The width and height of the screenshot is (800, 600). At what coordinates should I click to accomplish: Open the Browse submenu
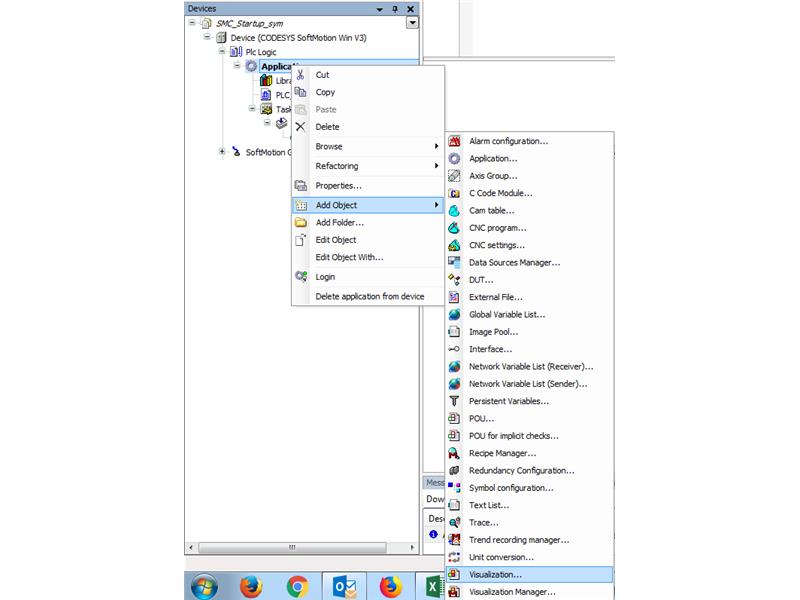pyautogui.click(x=368, y=146)
